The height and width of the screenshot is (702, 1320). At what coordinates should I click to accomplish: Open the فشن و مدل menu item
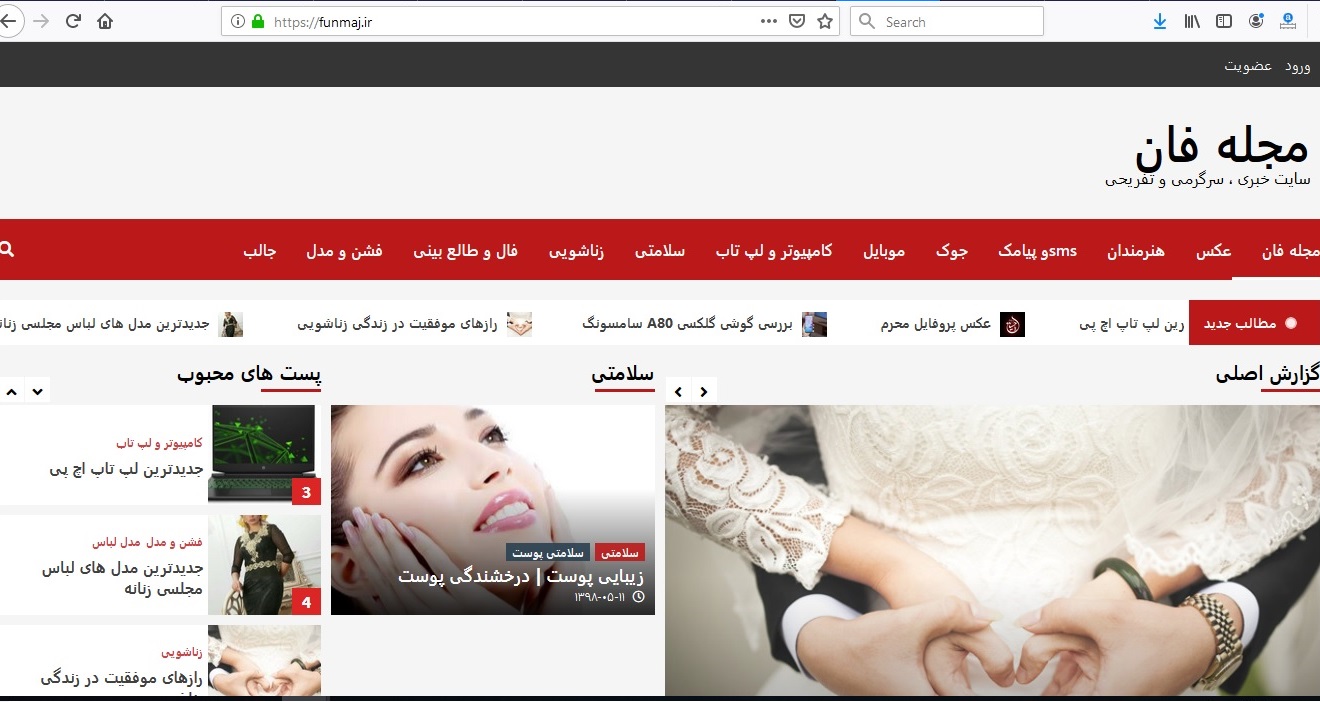point(344,251)
